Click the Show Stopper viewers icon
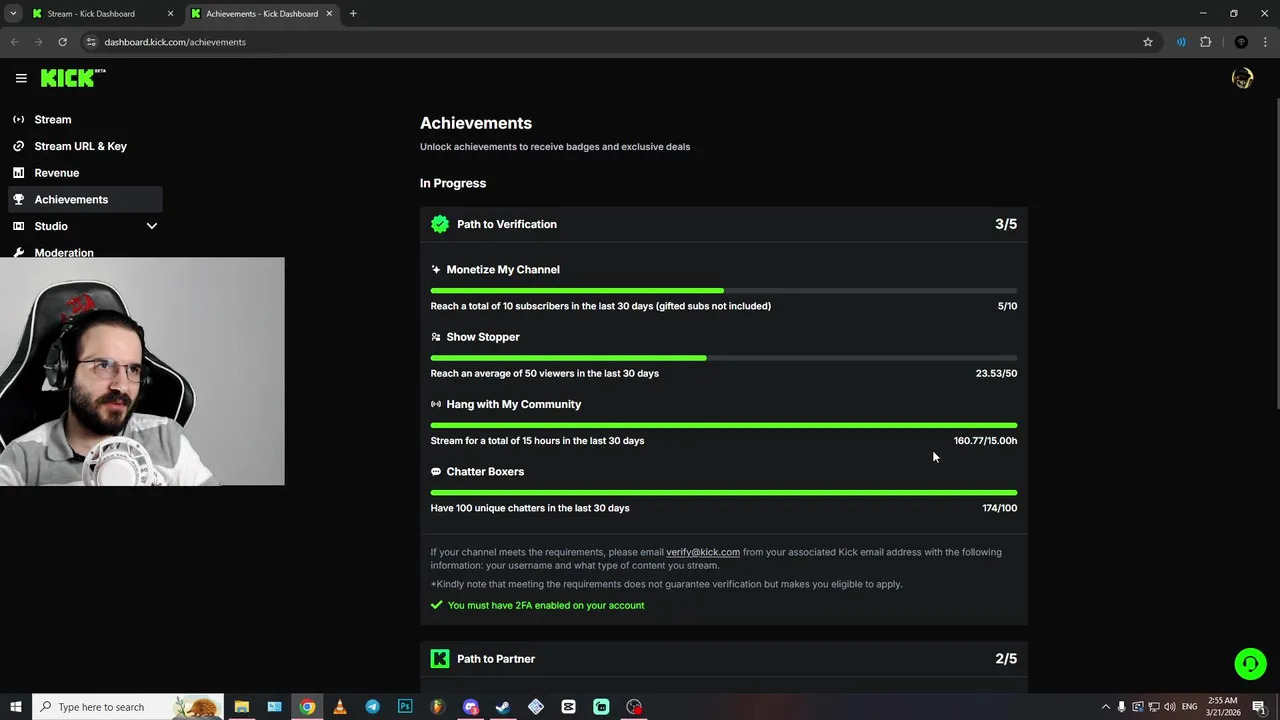This screenshot has height=720, width=1280. tap(436, 337)
